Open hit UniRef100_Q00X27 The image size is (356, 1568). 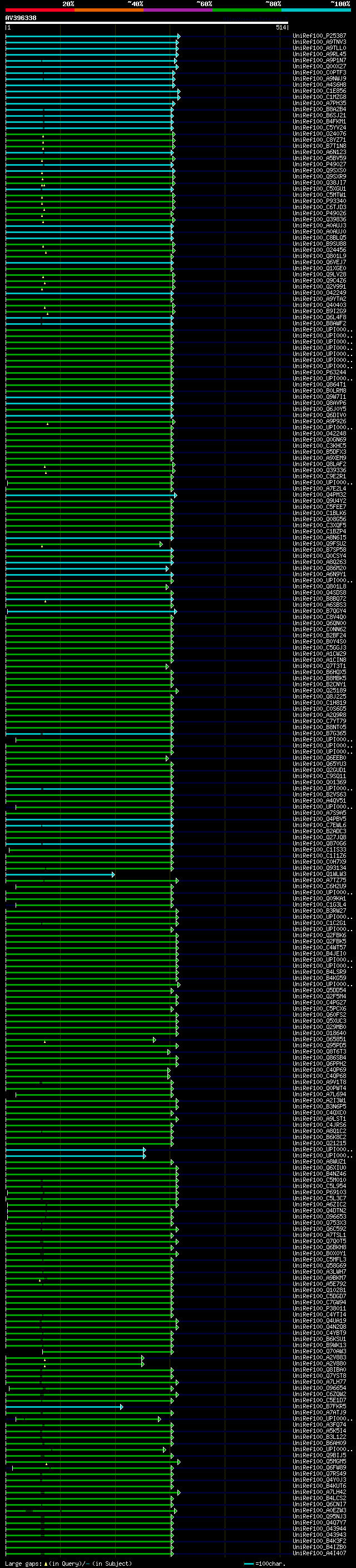click(x=319, y=66)
